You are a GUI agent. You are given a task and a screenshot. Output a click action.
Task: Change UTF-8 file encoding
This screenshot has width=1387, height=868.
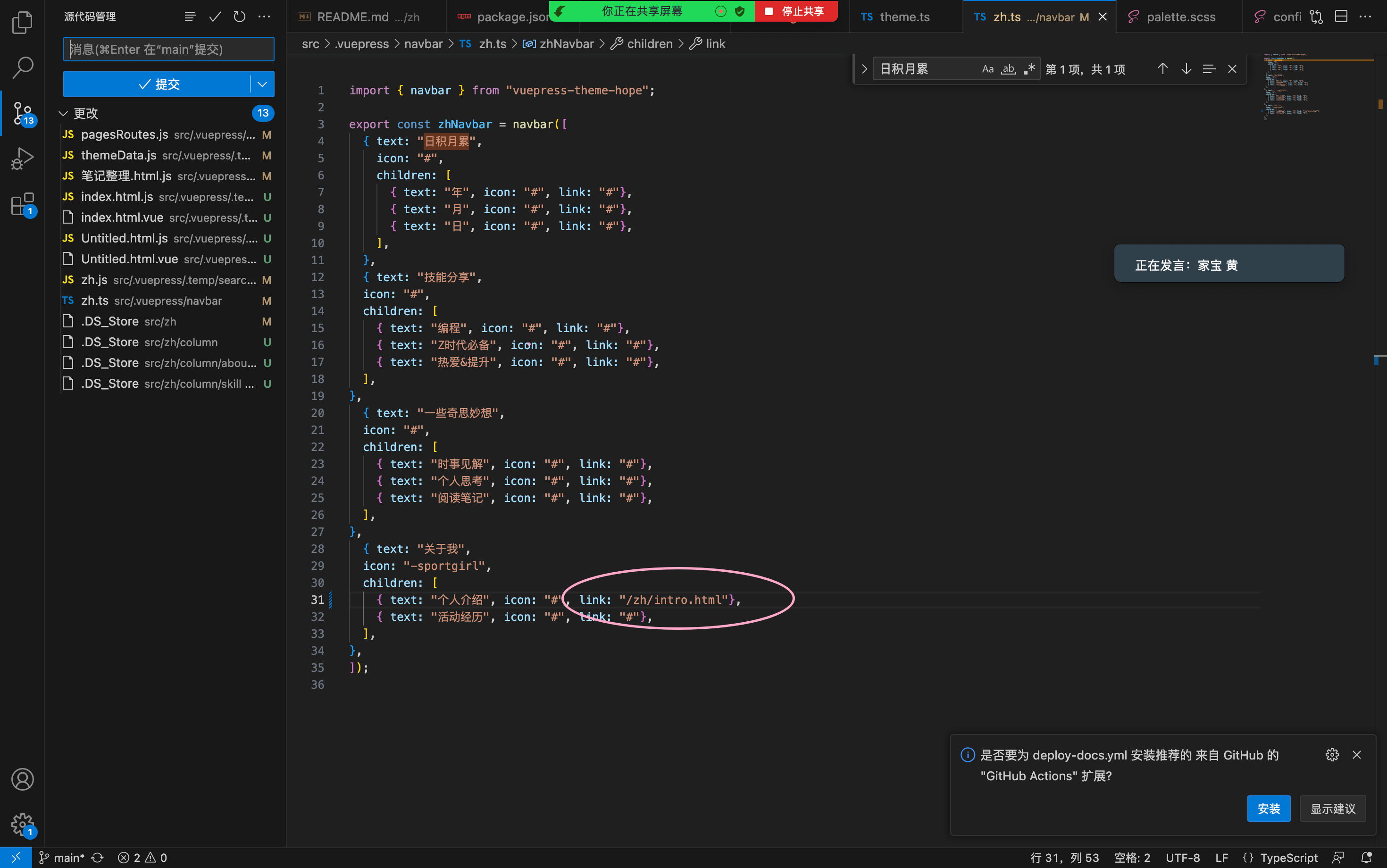[1183, 858]
